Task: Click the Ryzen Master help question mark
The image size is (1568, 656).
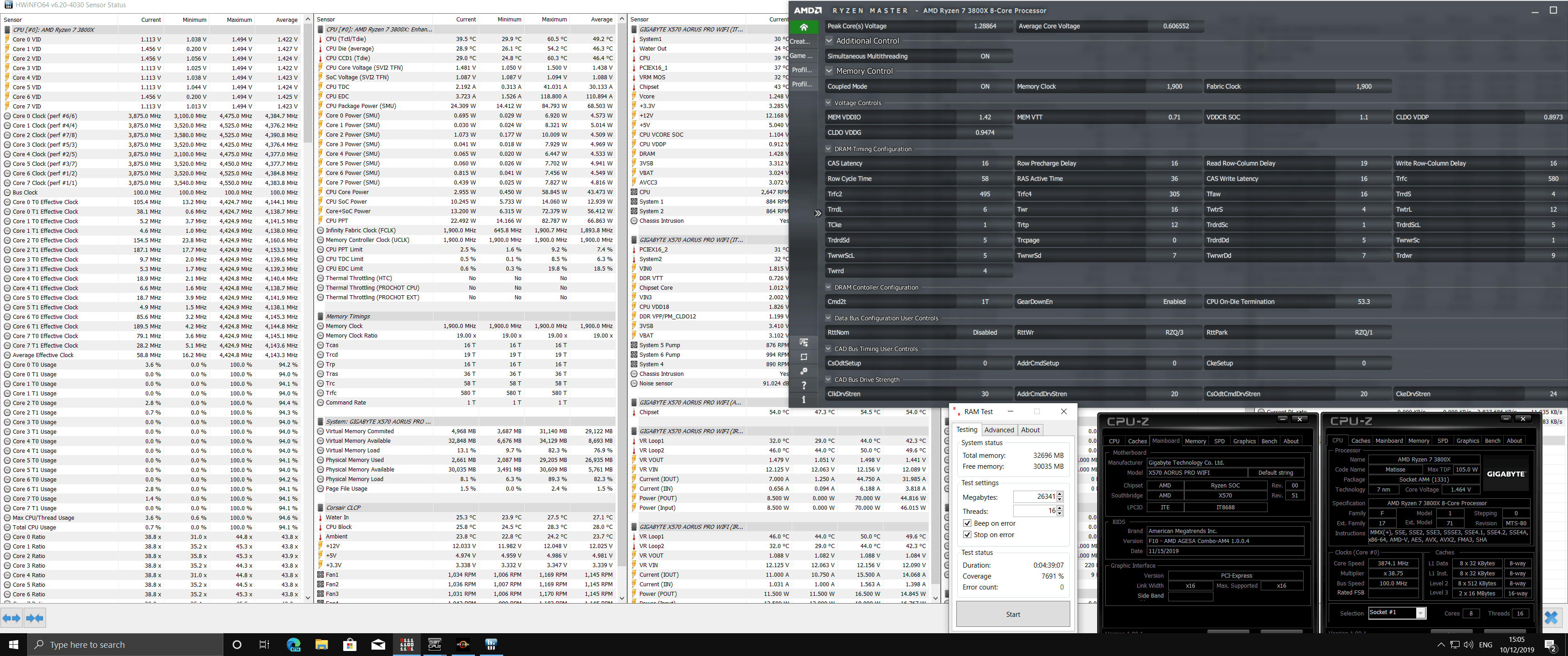Action: (804, 385)
